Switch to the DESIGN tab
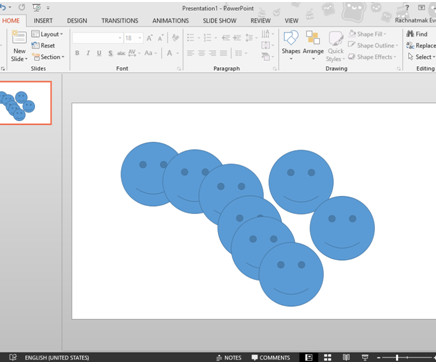Screen dimensions: 436x364 click(77, 21)
